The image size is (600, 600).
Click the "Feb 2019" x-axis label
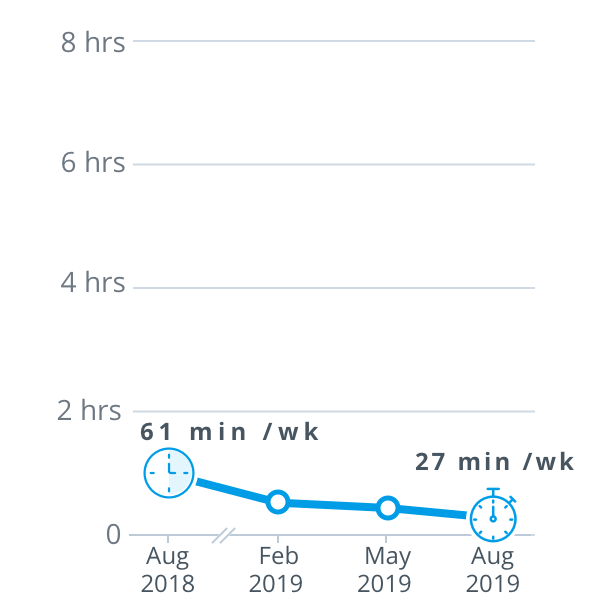(x=276, y=569)
